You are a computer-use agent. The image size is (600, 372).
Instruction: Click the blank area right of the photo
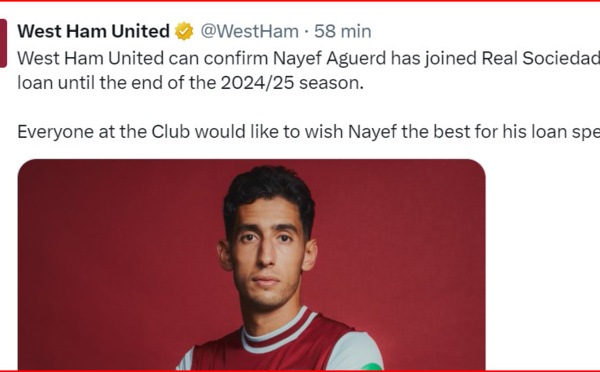(543, 264)
